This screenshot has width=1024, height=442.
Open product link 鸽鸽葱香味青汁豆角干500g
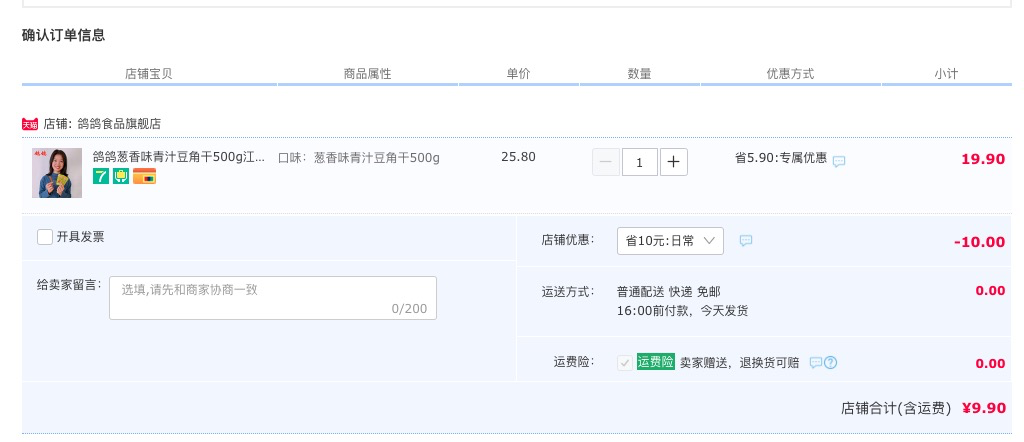[179, 157]
